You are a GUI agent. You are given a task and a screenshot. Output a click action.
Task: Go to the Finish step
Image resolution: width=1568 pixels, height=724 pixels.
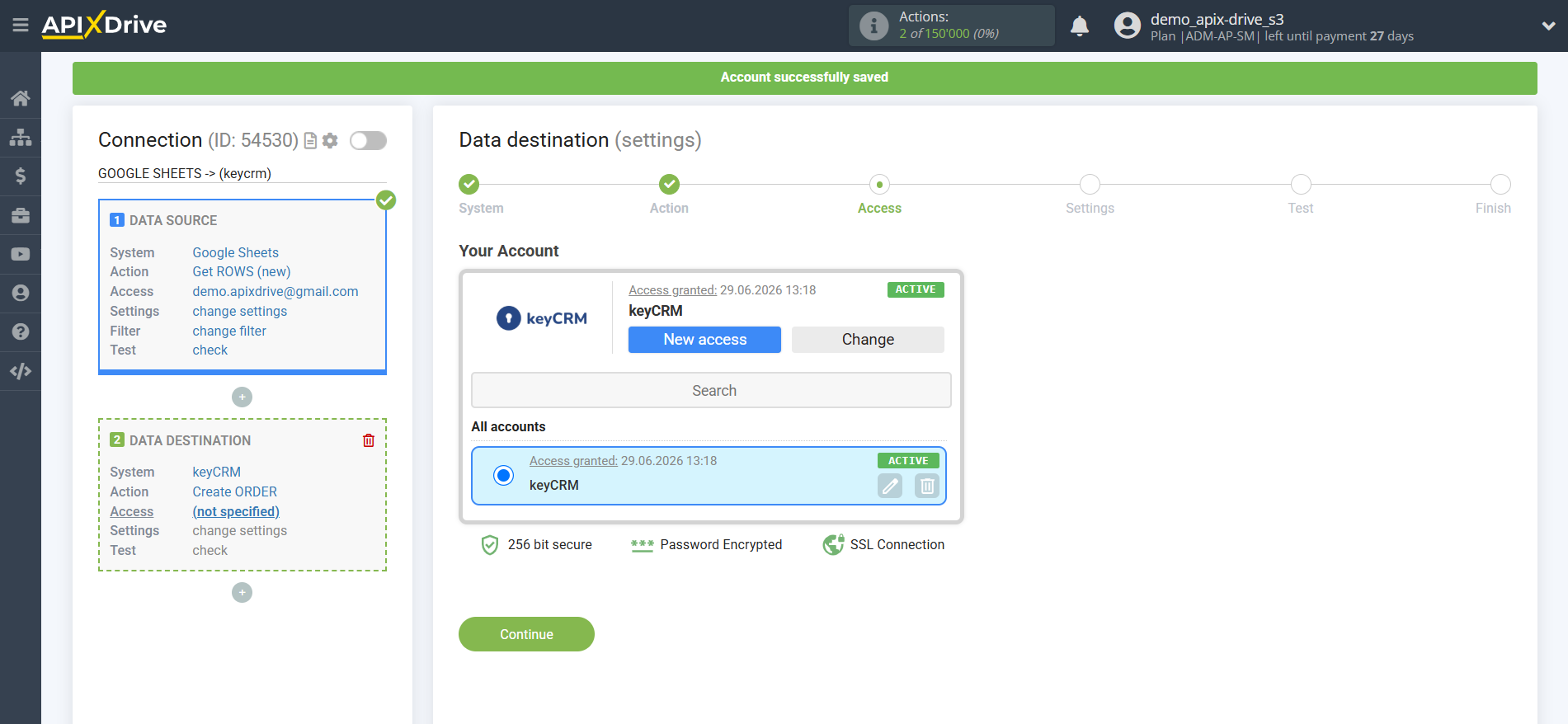1500,184
